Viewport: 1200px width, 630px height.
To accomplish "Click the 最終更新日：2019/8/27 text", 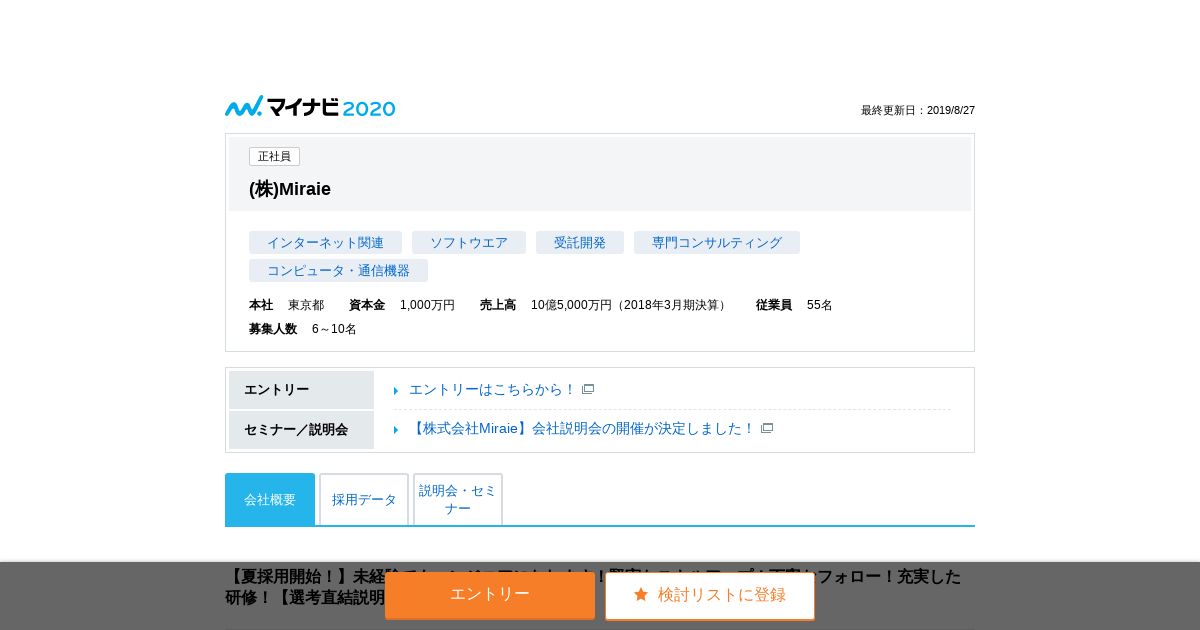I will (918, 110).
